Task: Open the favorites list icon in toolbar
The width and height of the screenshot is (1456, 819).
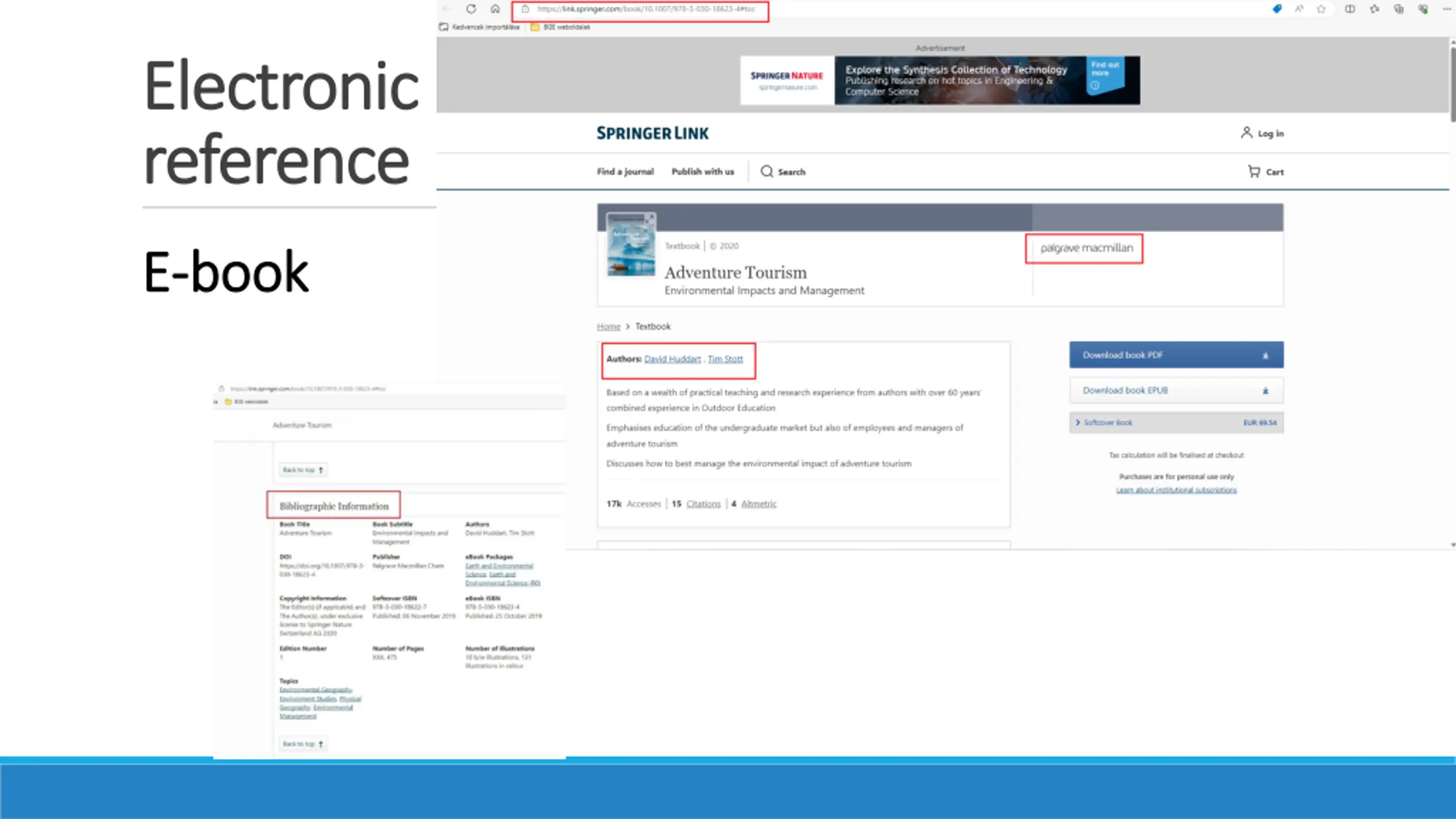Action: click(x=1375, y=9)
